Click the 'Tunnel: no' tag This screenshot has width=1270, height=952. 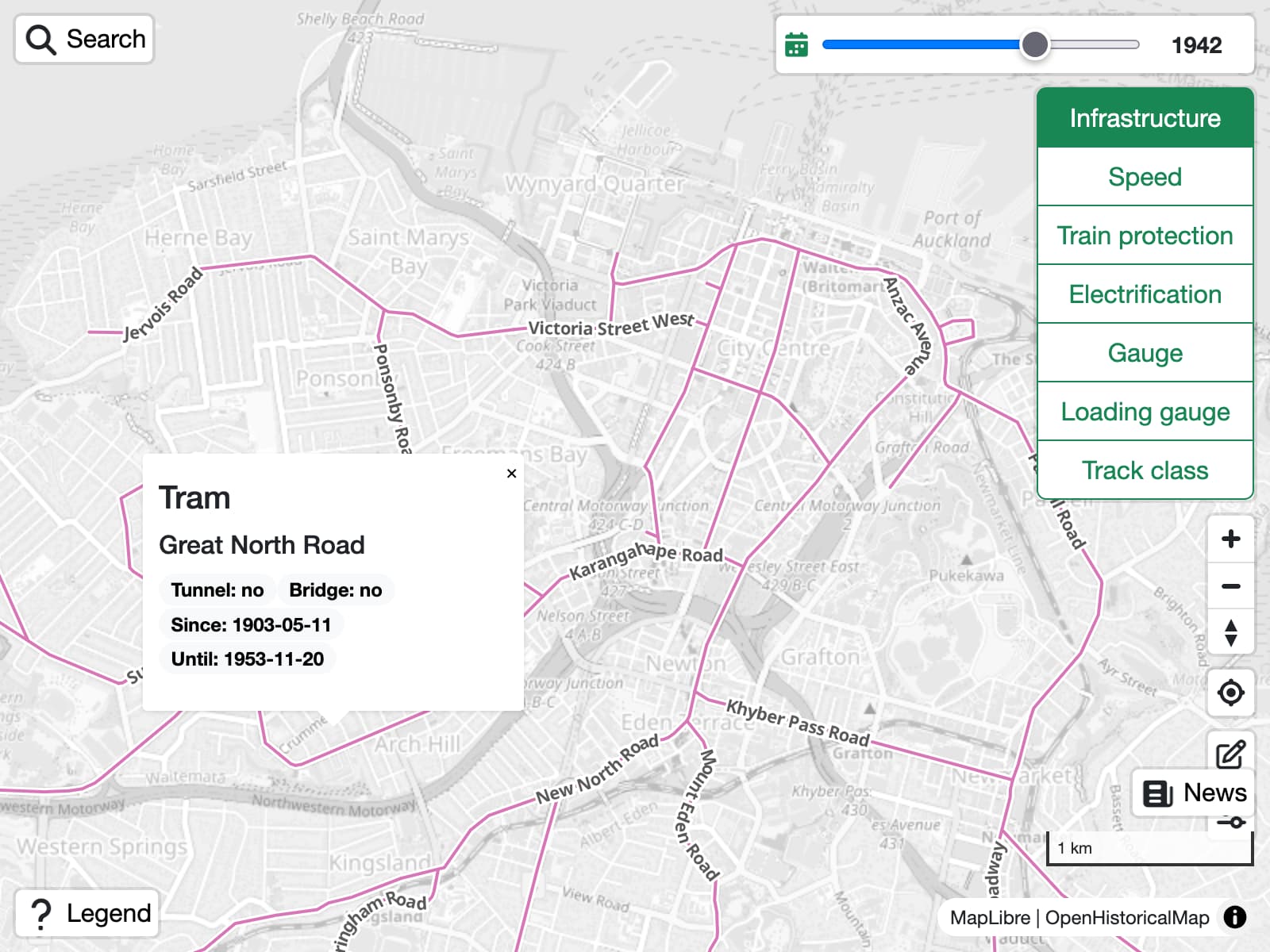(217, 590)
